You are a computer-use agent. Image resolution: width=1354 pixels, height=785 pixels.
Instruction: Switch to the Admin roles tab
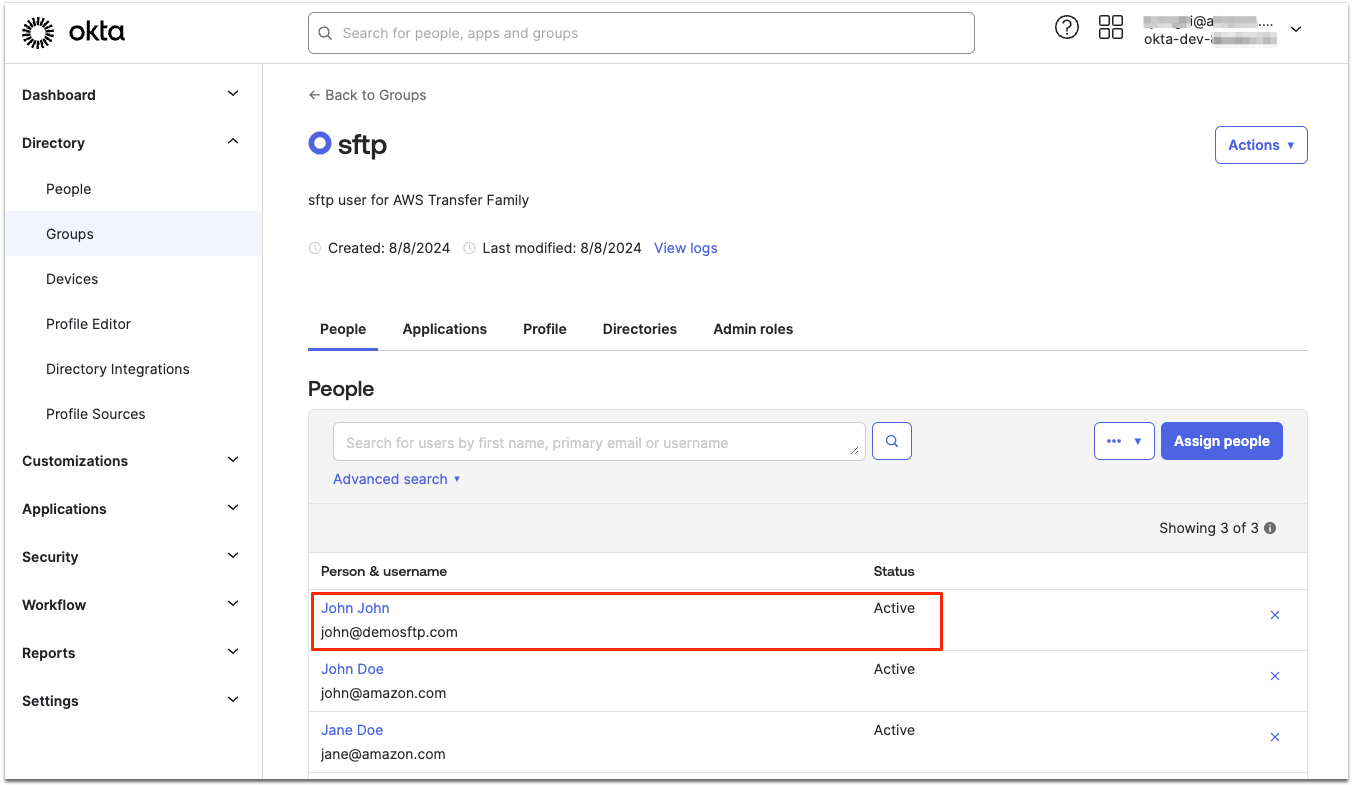[753, 329]
